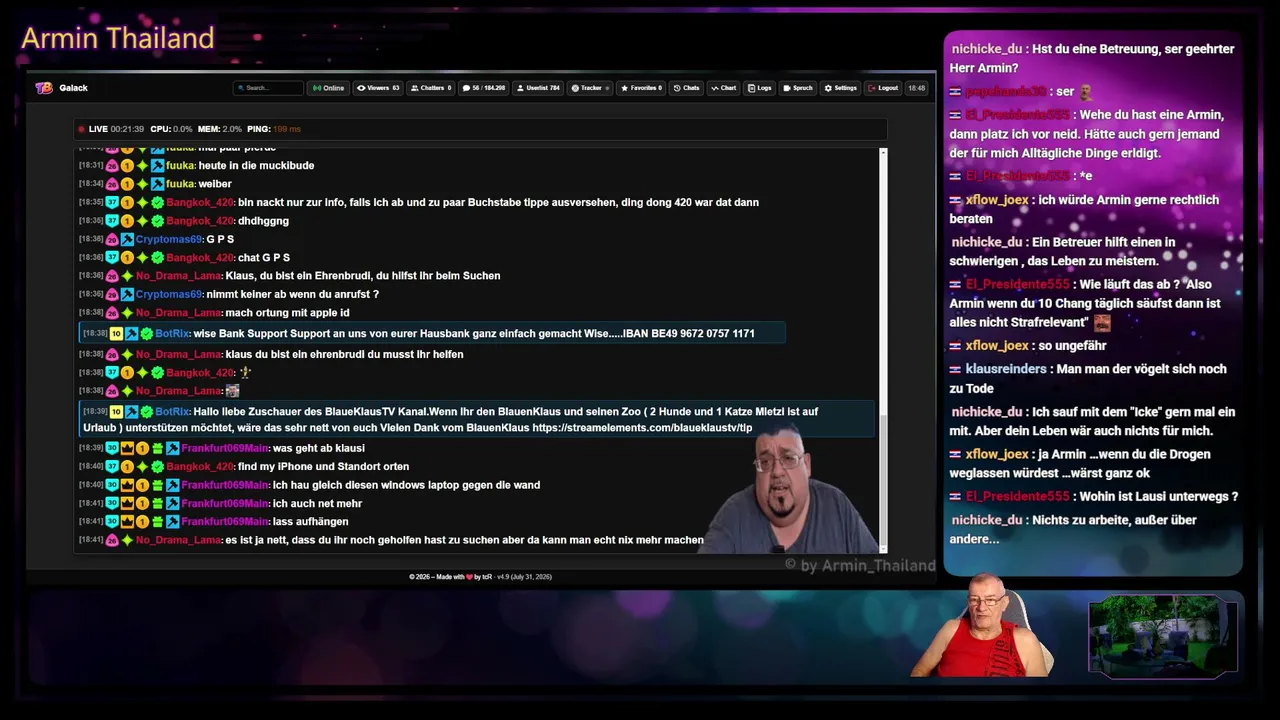Image resolution: width=1280 pixels, height=720 pixels.
Task: Click klausreinders username in right chat
Action: pos(1006,369)
